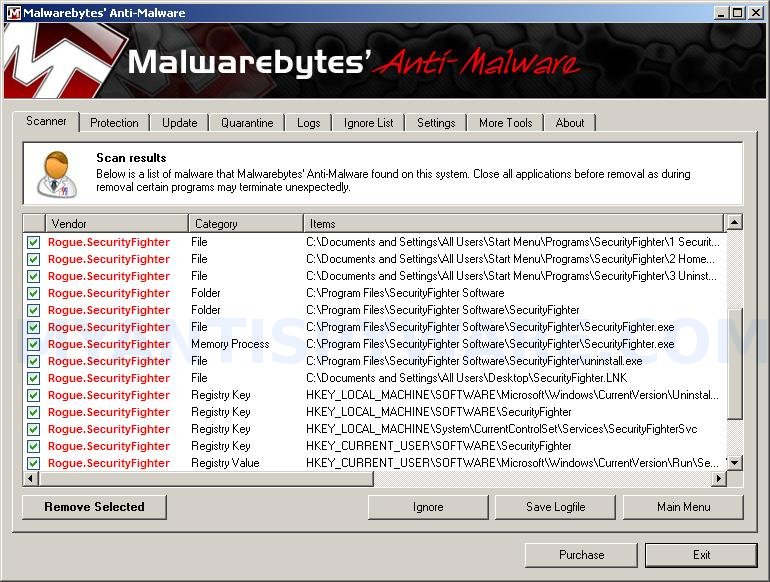Toggle checkbox for SecurityFighterSvc registry key row
Image resolution: width=770 pixels, height=582 pixels.
click(x=33, y=430)
